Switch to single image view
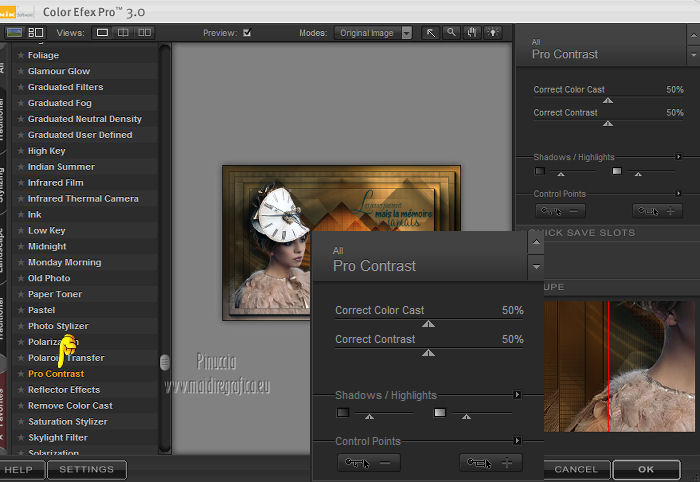This screenshot has width=700, height=482. point(102,32)
